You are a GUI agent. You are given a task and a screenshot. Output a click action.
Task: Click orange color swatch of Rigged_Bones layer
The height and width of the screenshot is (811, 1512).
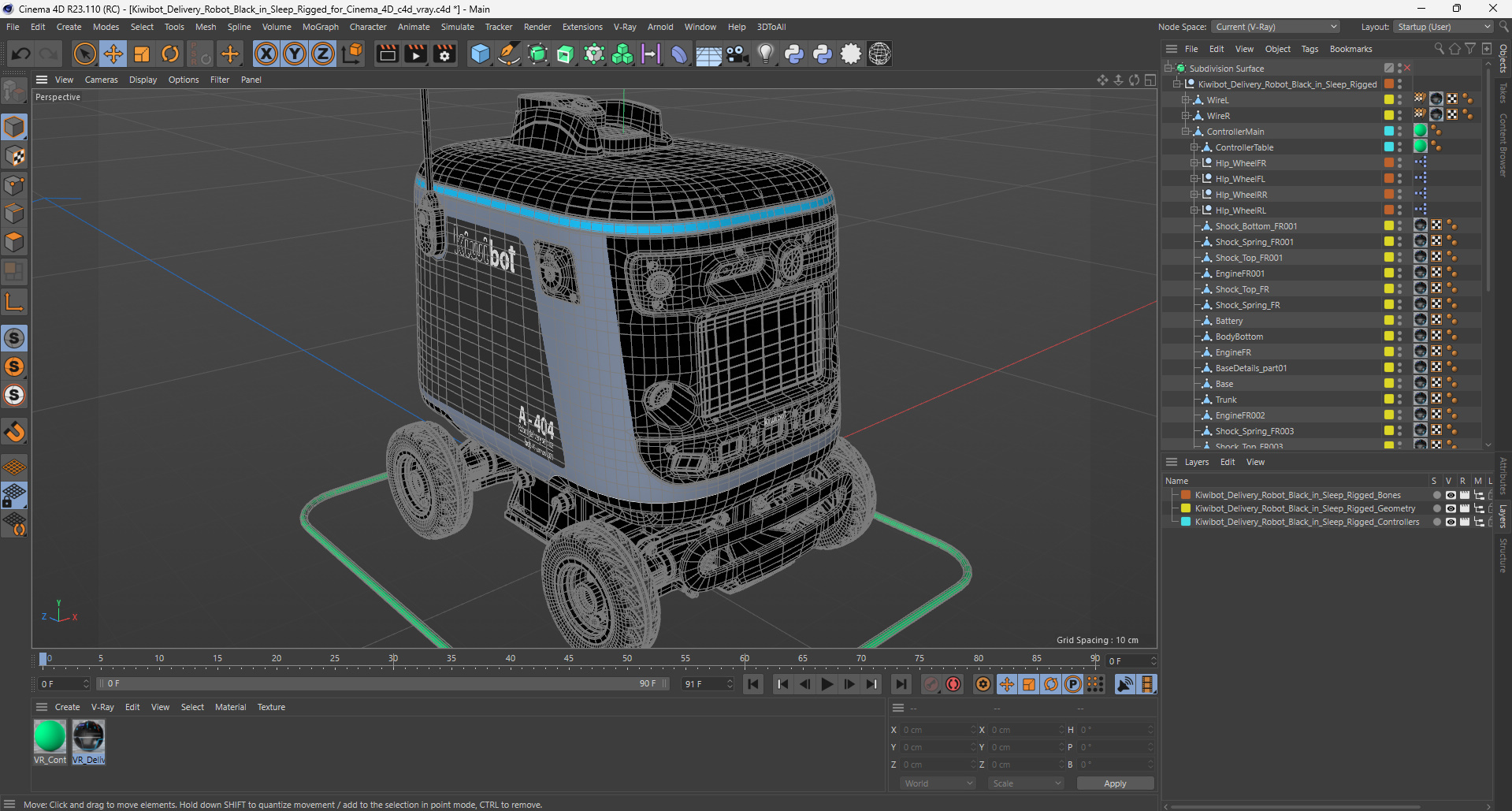(1185, 495)
